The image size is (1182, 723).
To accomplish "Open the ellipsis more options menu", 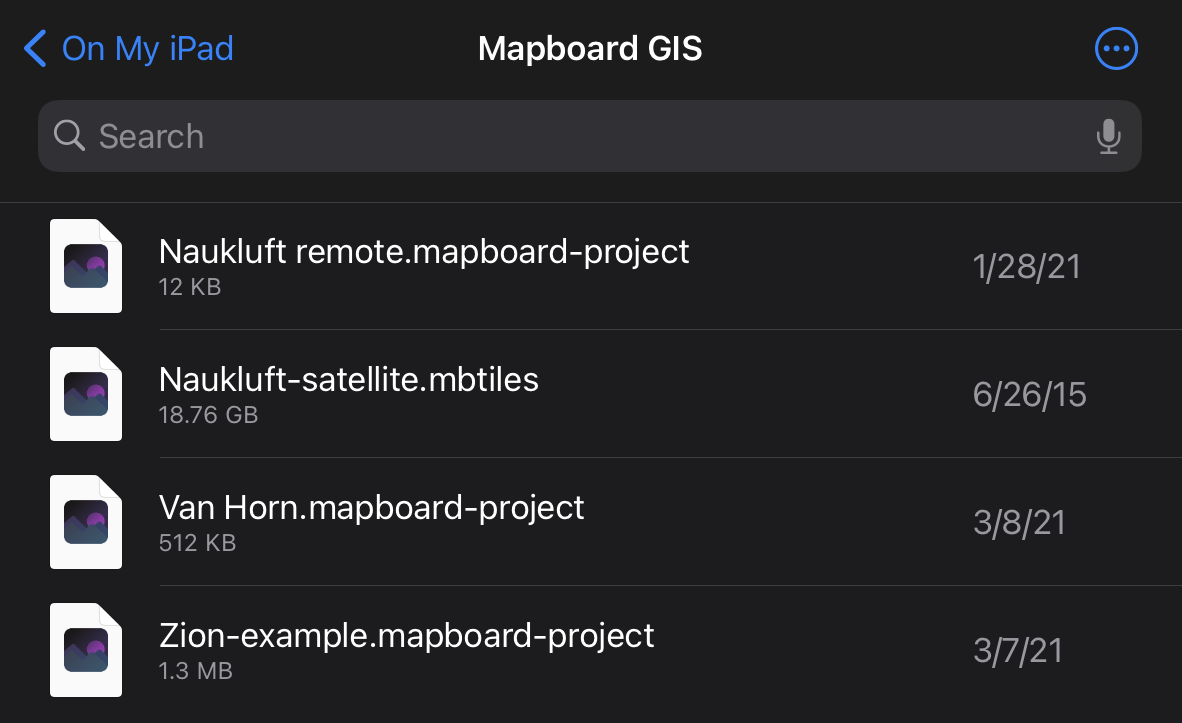I will click(x=1116, y=48).
